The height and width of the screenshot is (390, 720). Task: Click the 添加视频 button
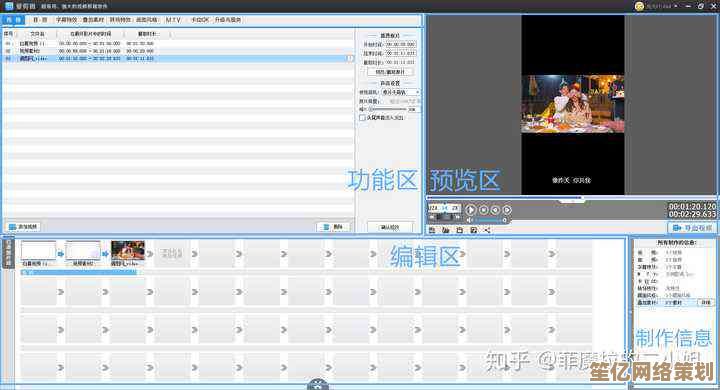pyautogui.click(x=23, y=227)
